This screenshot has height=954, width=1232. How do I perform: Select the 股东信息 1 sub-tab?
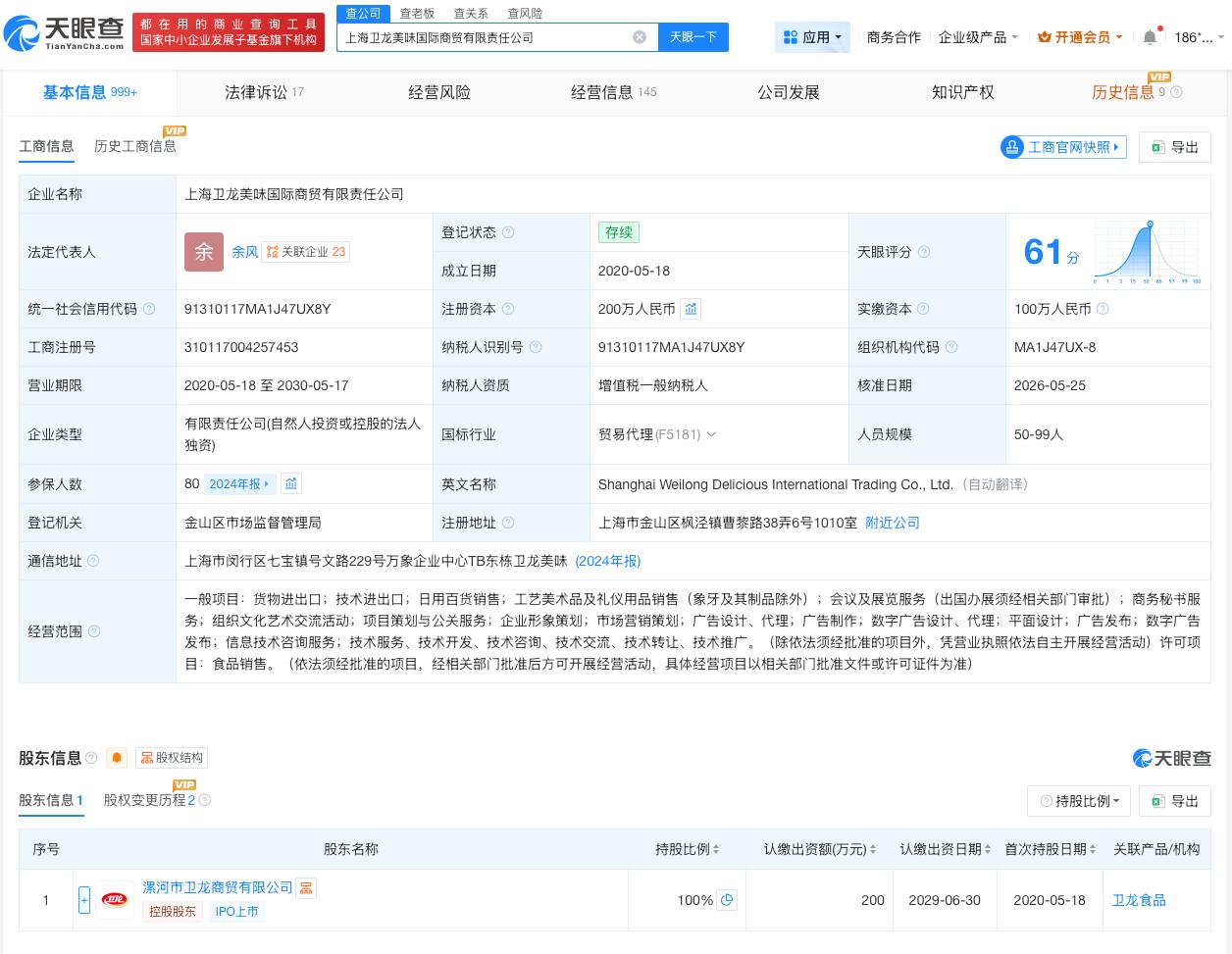[51, 800]
